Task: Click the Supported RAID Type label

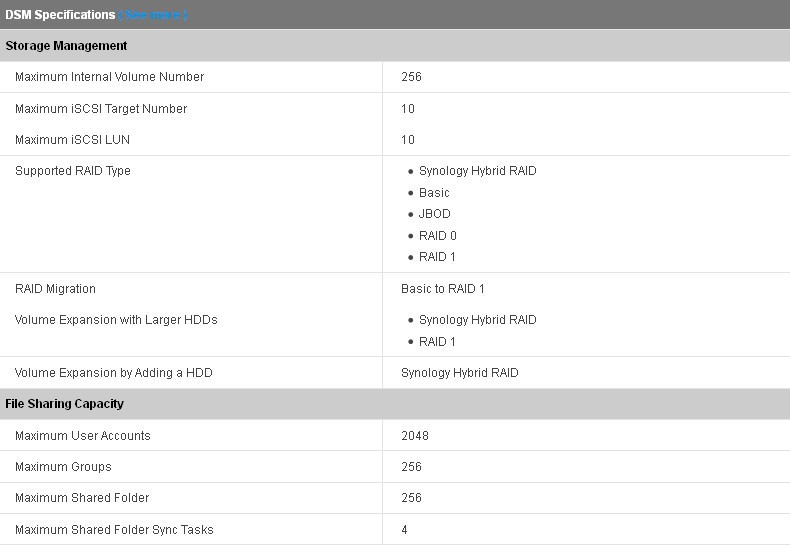Action: tap(73, 171)
